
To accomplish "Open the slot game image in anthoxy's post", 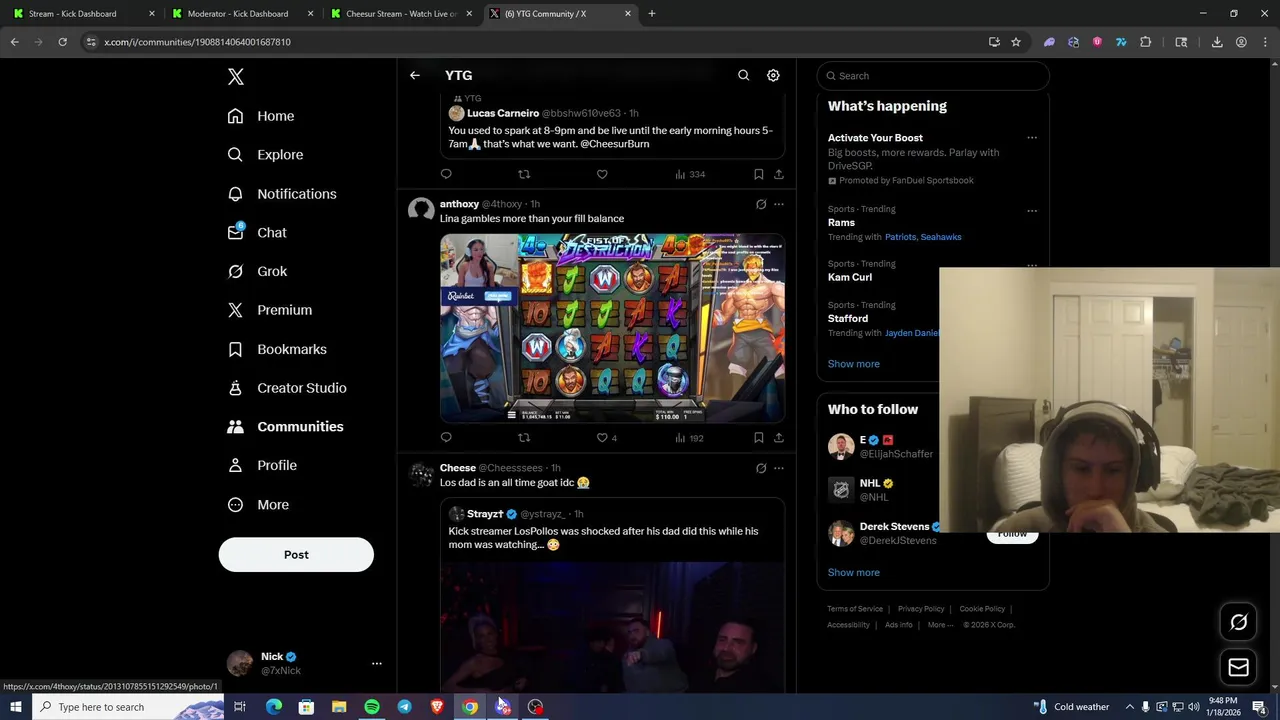I will pyautogui.click(x=612, y=328).
